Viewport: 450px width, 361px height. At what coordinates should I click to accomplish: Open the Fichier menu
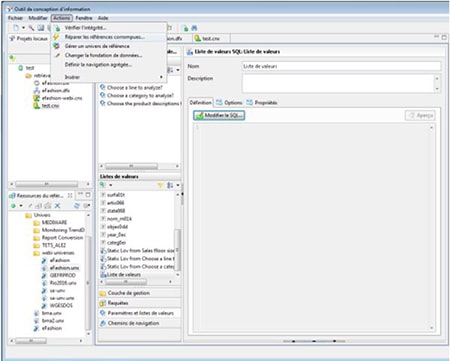tap(15, 18)
